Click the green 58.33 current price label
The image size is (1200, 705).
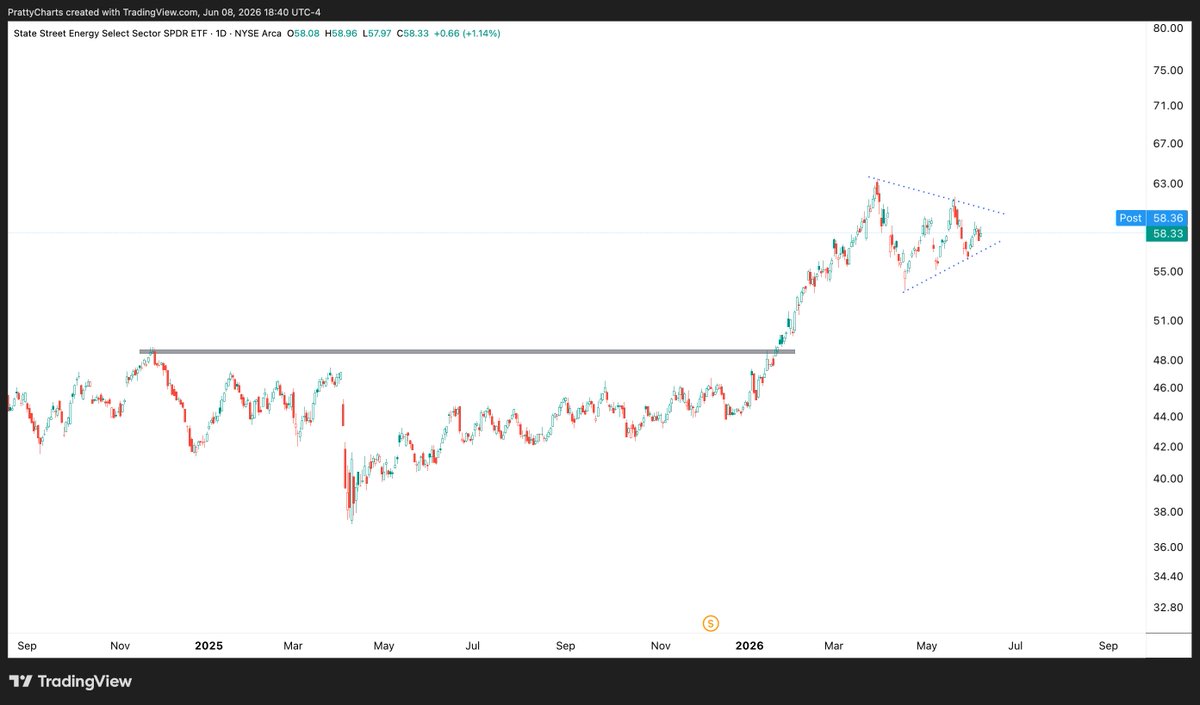[1166, 232]
